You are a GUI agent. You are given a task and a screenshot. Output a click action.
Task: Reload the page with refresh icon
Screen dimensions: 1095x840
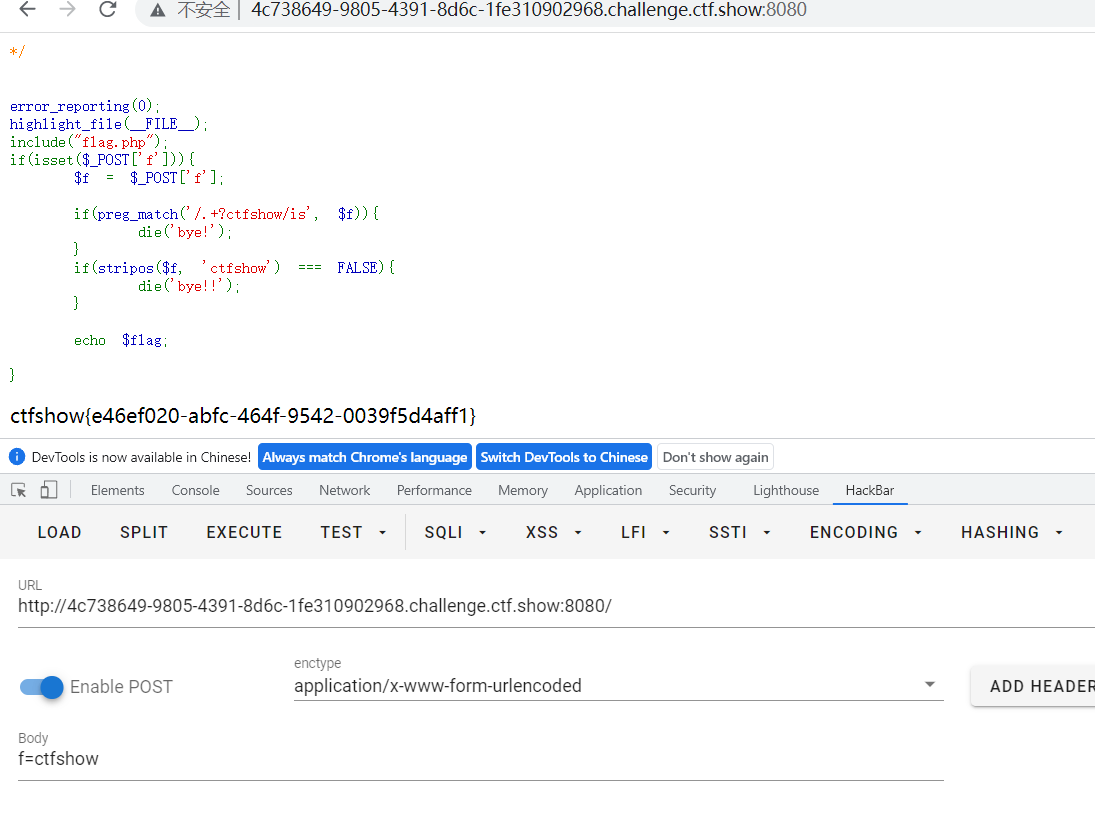click(108, 9)
